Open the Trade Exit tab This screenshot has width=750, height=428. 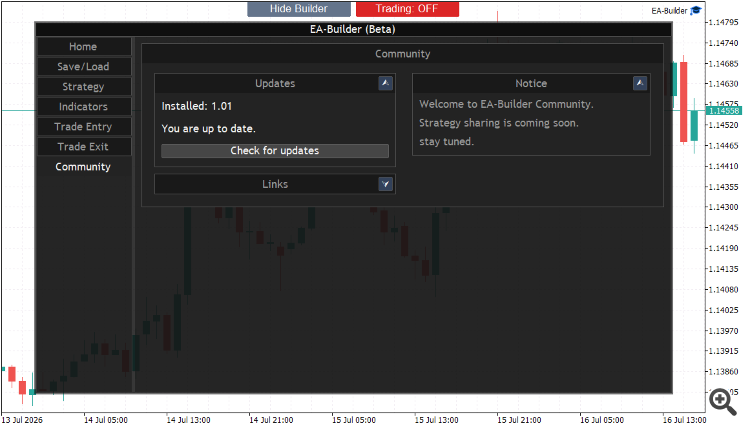click(x=84, y=147)
